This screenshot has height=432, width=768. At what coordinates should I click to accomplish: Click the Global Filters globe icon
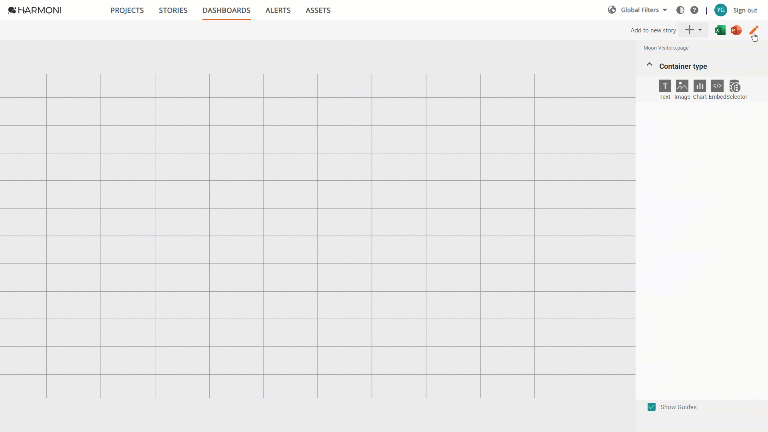coord(612,10)
